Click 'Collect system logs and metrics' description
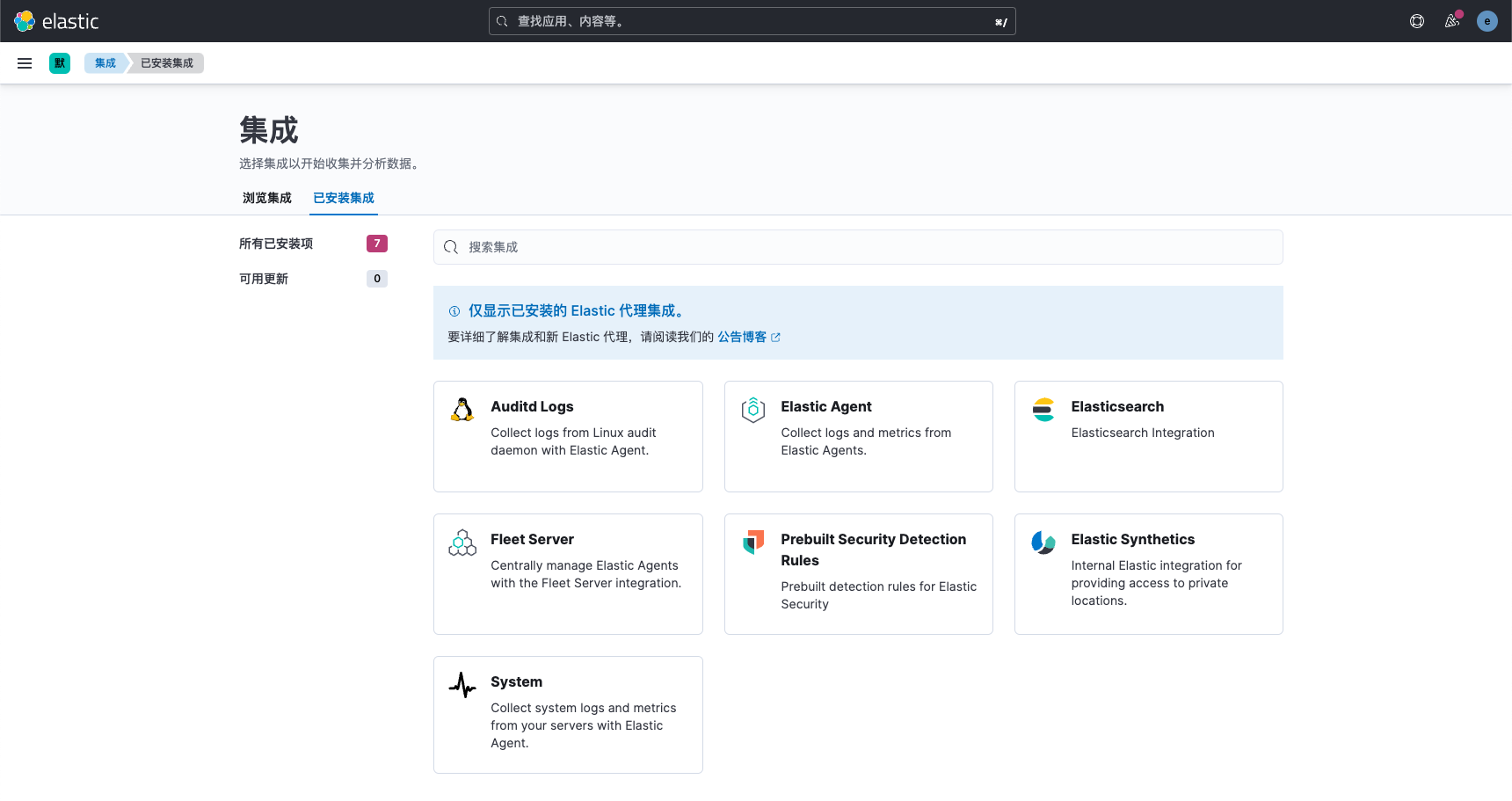The height and width of the screenshot is (801, 1512). pyautogui.click(x=584, y=725)
